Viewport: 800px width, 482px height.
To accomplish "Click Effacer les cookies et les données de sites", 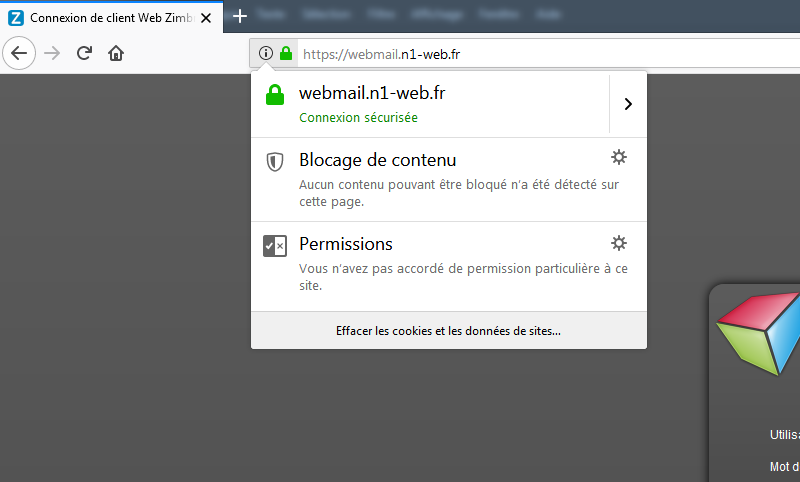I will click(x=448, y=331).
